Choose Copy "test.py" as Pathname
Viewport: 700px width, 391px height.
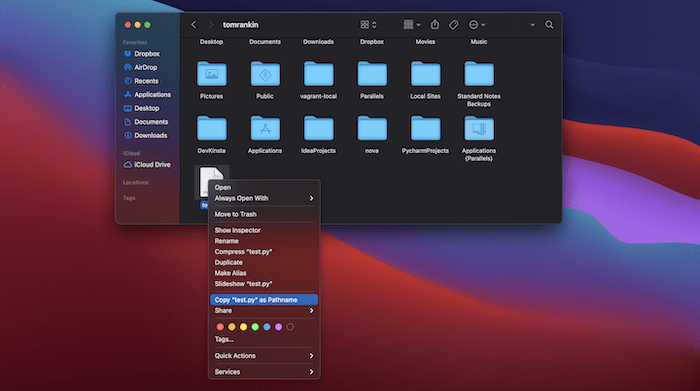point(264,300)
